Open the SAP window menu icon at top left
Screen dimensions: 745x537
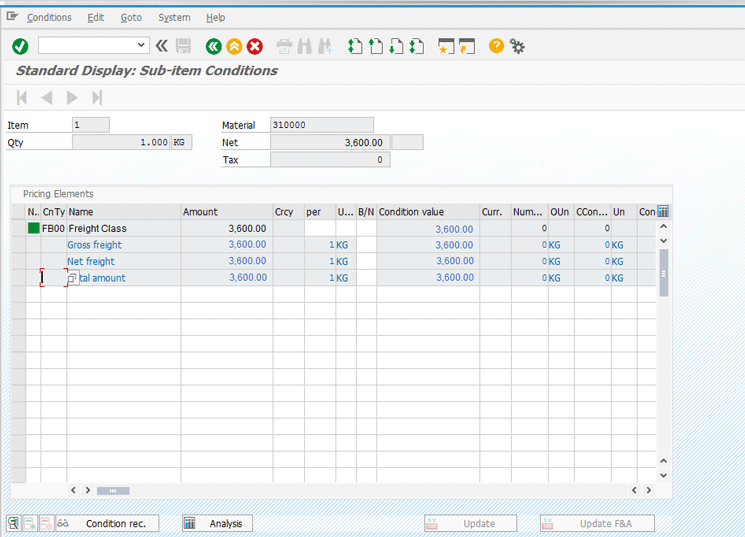point(12,17)
